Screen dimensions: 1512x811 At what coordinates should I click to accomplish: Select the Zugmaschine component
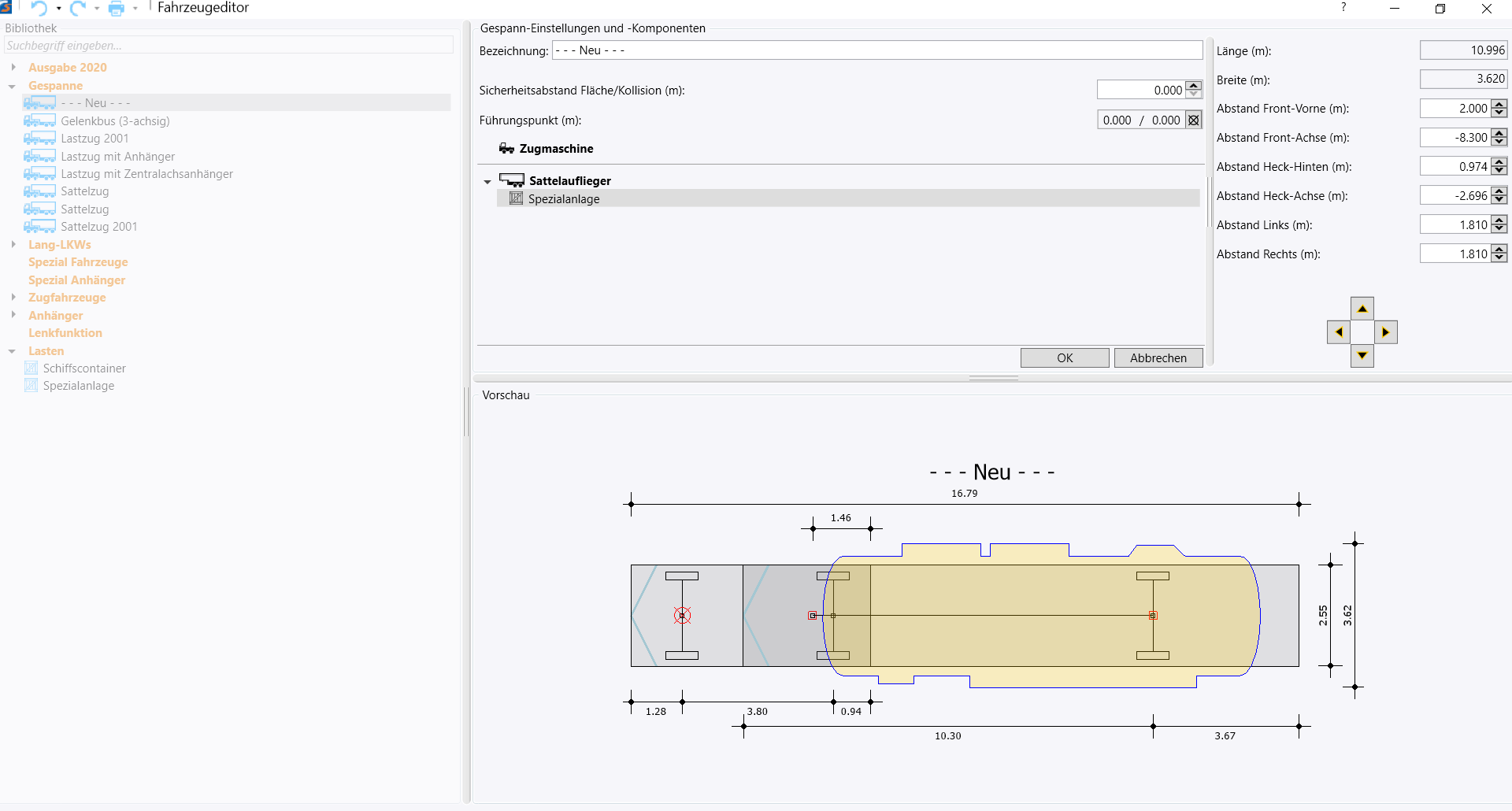pyautogui.click(x=556, y=149)
